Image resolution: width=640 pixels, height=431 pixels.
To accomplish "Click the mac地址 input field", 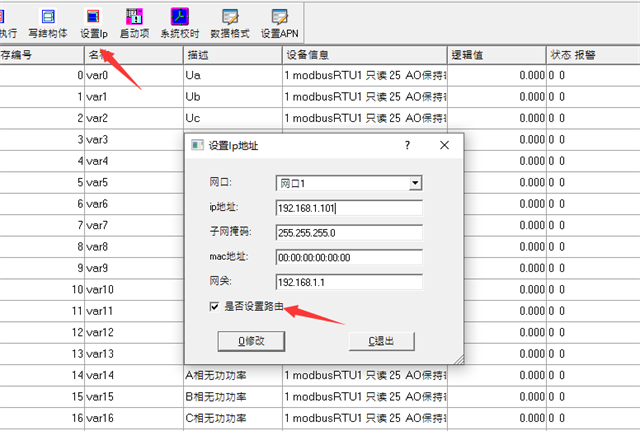I will click(349, 258).
